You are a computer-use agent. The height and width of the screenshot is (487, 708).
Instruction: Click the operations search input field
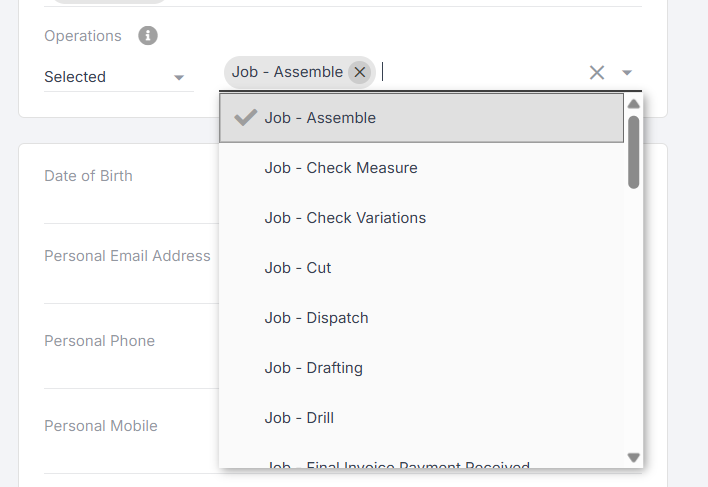click(480, 72)
